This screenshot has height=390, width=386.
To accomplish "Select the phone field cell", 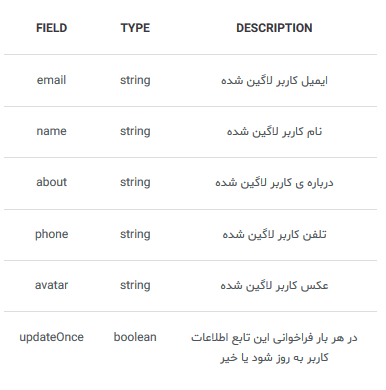I will (x=51, y=234).
